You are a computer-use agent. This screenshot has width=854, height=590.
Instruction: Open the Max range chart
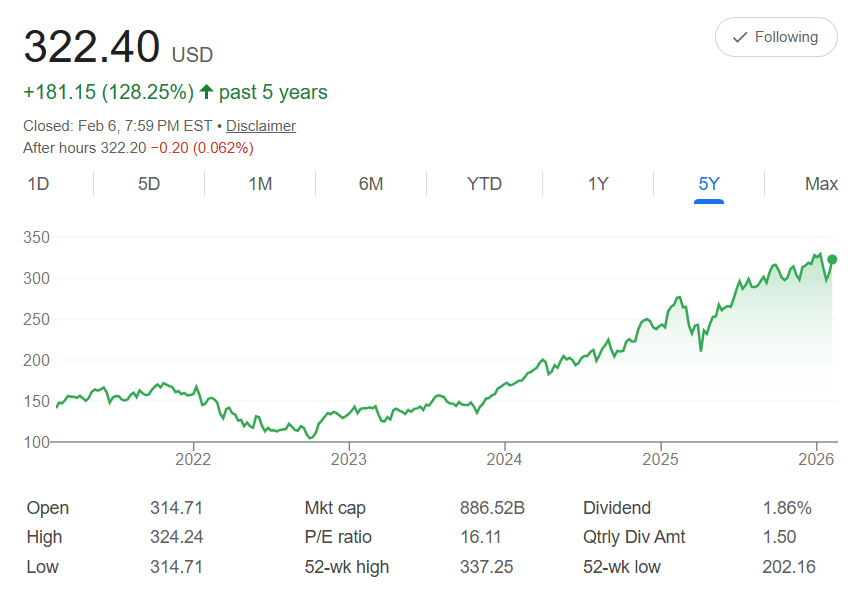[821, 184]
